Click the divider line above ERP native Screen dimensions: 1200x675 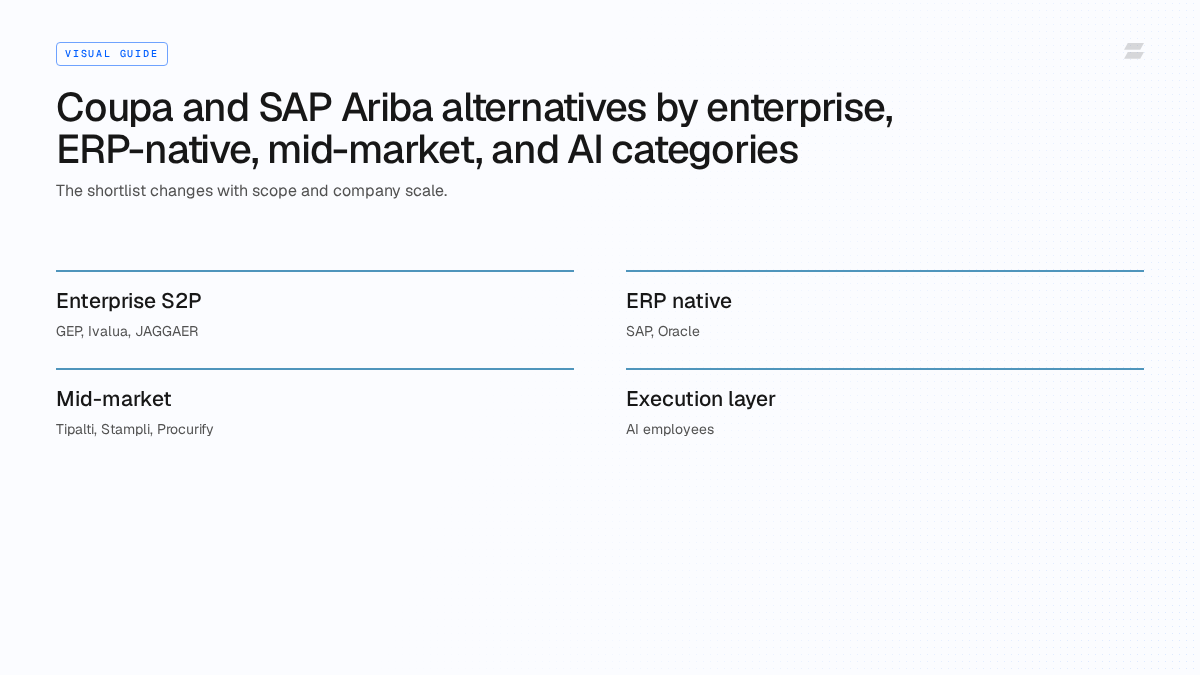pyautogui.click(x=885, y=271)
